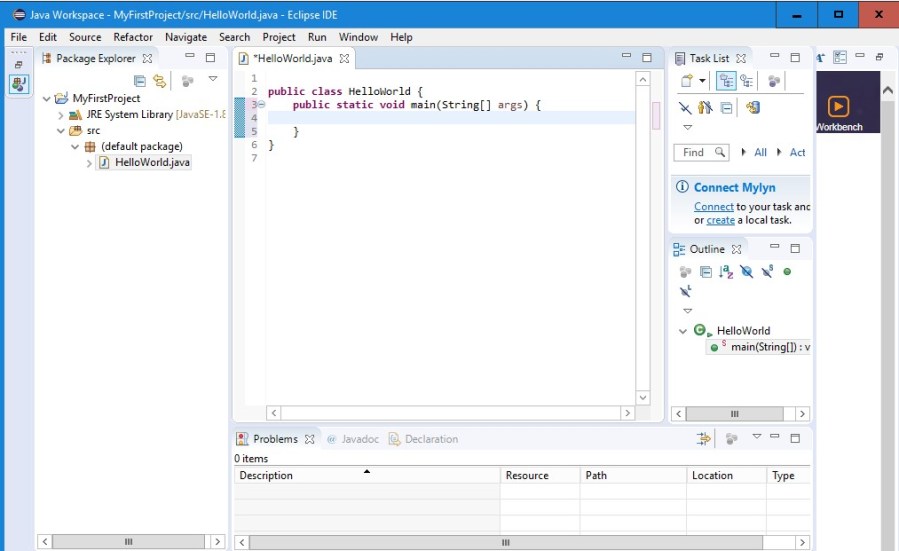This screenshot has width=899, height=551.
Task: Open the Java perspective icon in left sidebar
Action: 19,85
